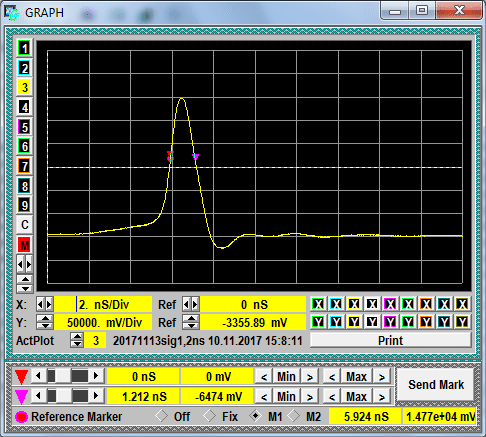Select plot channel 4 button
The height and width of the screenshot is (437, 486).
click(24, 107)
